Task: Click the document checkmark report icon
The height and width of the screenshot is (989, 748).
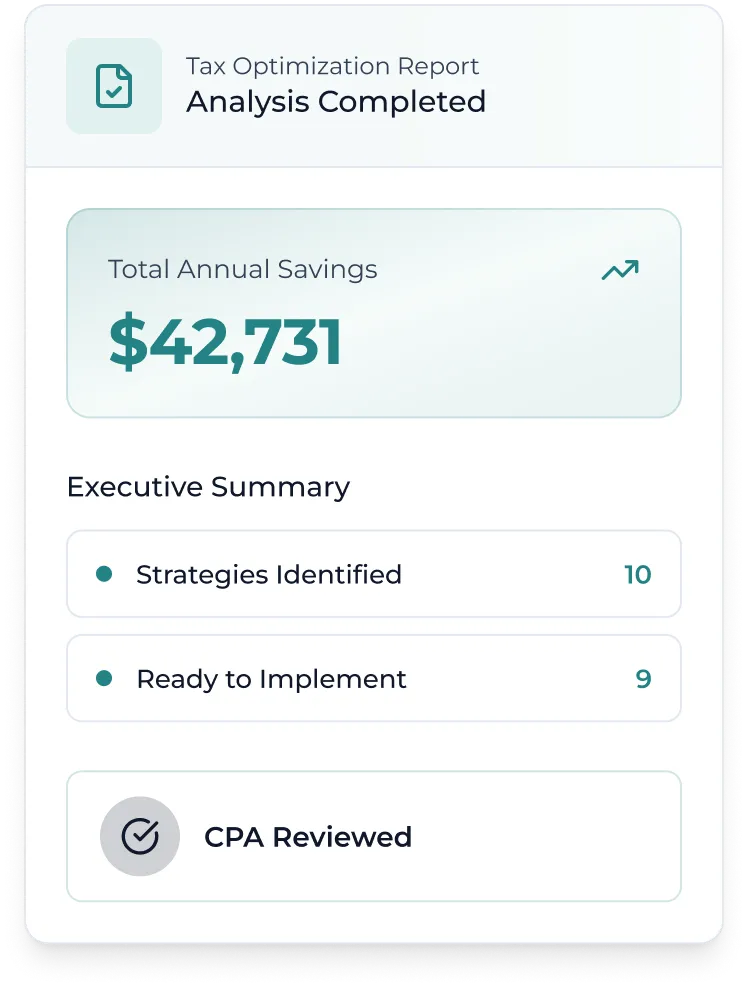Action: [113, 86]
